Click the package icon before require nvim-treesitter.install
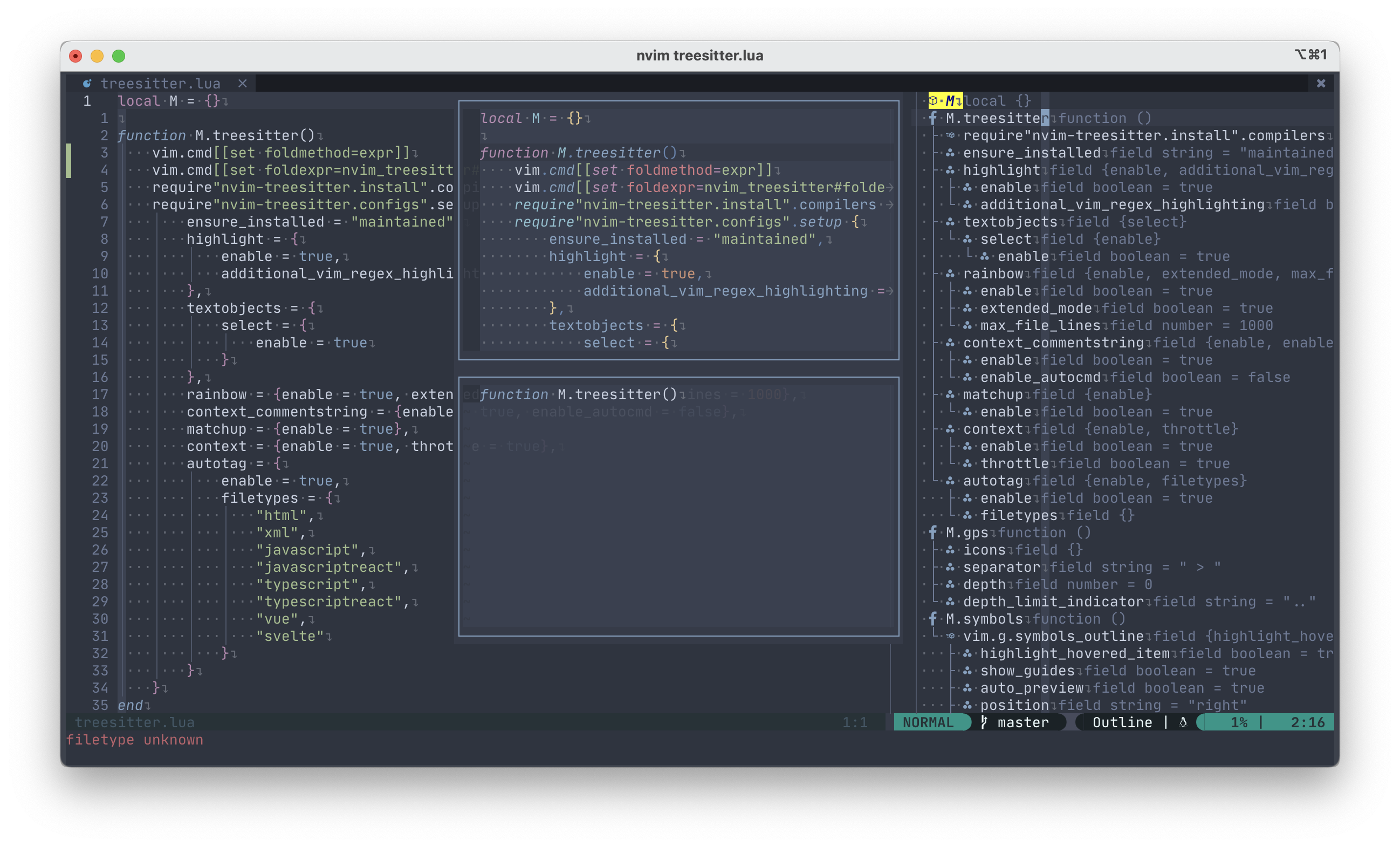The image size is (1400, 847). point(951,135)
